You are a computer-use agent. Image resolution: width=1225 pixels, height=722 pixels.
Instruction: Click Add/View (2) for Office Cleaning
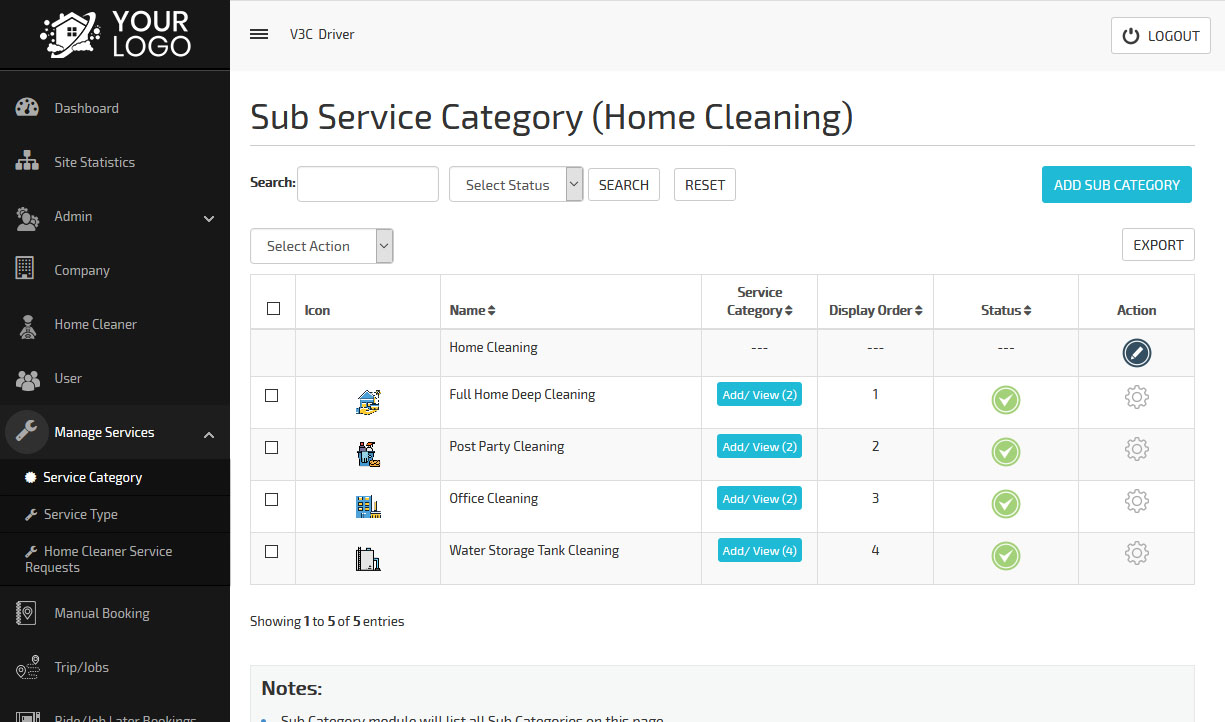[x=759, y=498]
